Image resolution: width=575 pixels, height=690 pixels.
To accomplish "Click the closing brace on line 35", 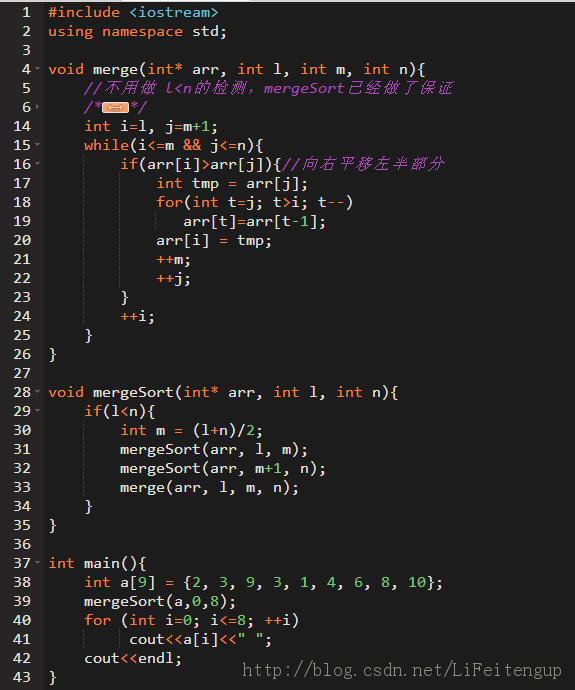I will (52, 526).
